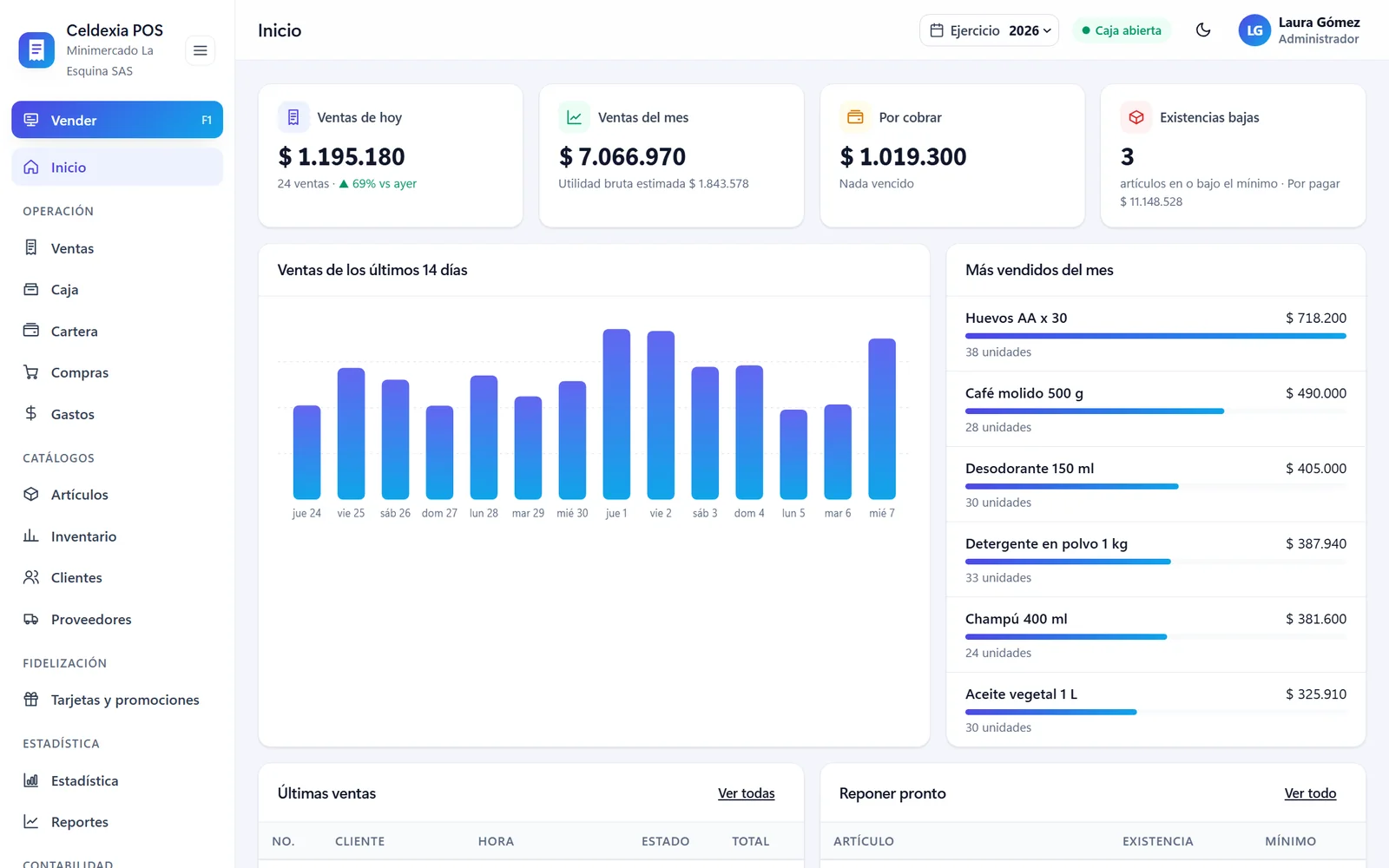Open Ver todas link for Últimas ventas
This screenshot has width=1389, height=868.
click(746, 793)
